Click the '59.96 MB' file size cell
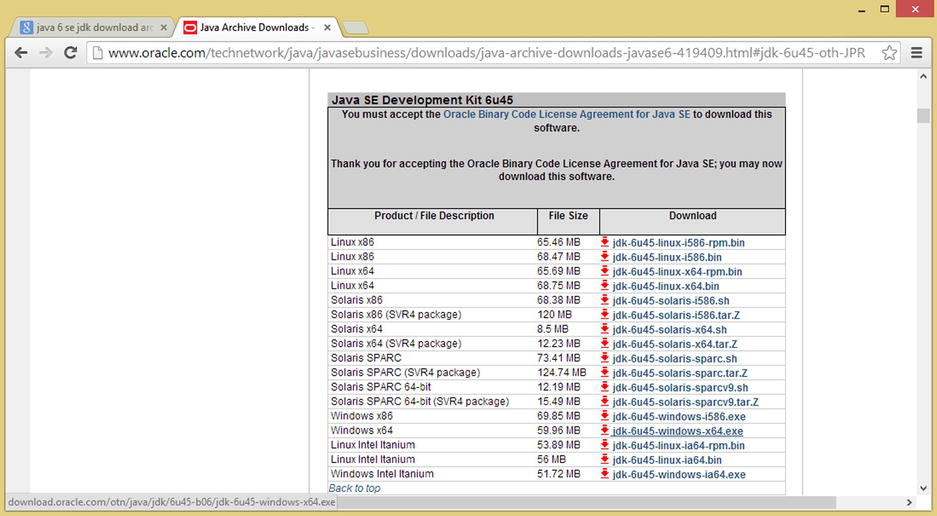The image size is (937, 516). 558,430
